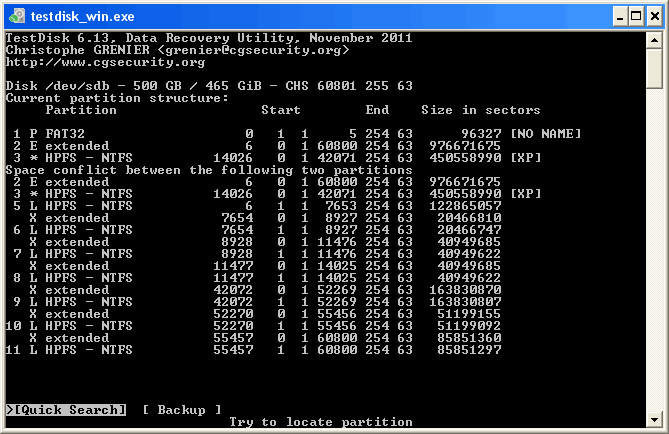Screen dimensions: 669x434
Task: Click partition 8 L HPFS - NTFS row
Action: click(257, 278)
